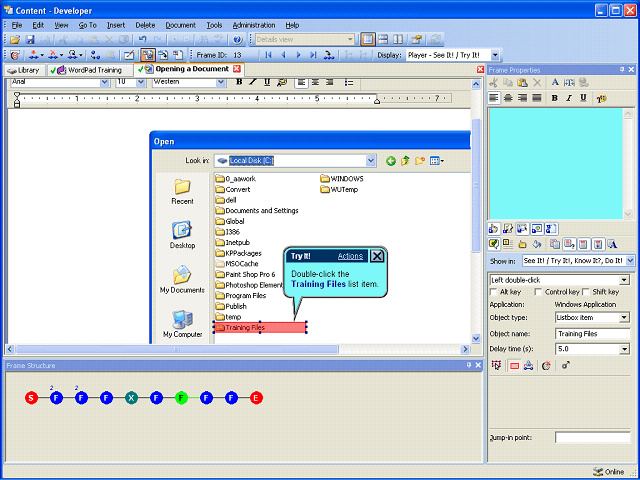Click the Program Files folder
The image size is (640, 480).
pos(241,296)
